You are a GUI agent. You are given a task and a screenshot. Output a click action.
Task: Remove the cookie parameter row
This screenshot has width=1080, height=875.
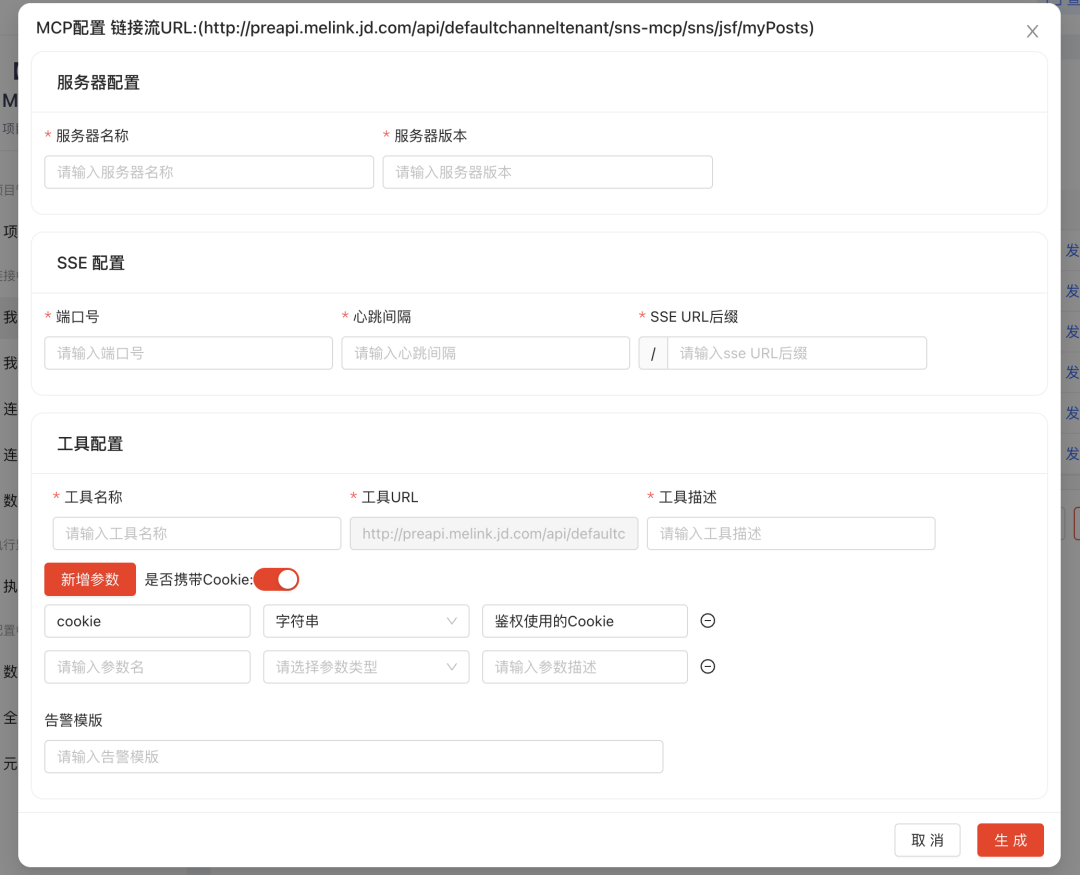(x=708, y=621)
